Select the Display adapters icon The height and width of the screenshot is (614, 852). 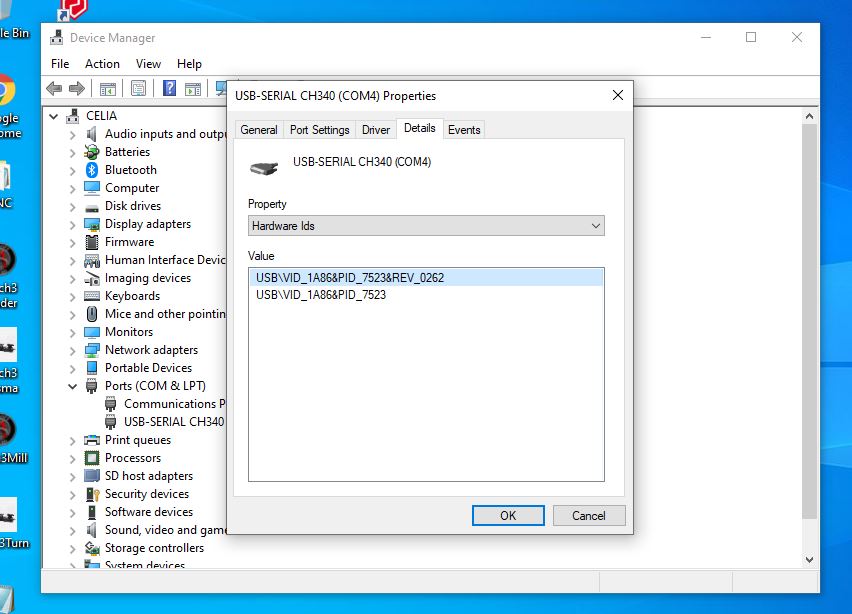tap(92, 224)
